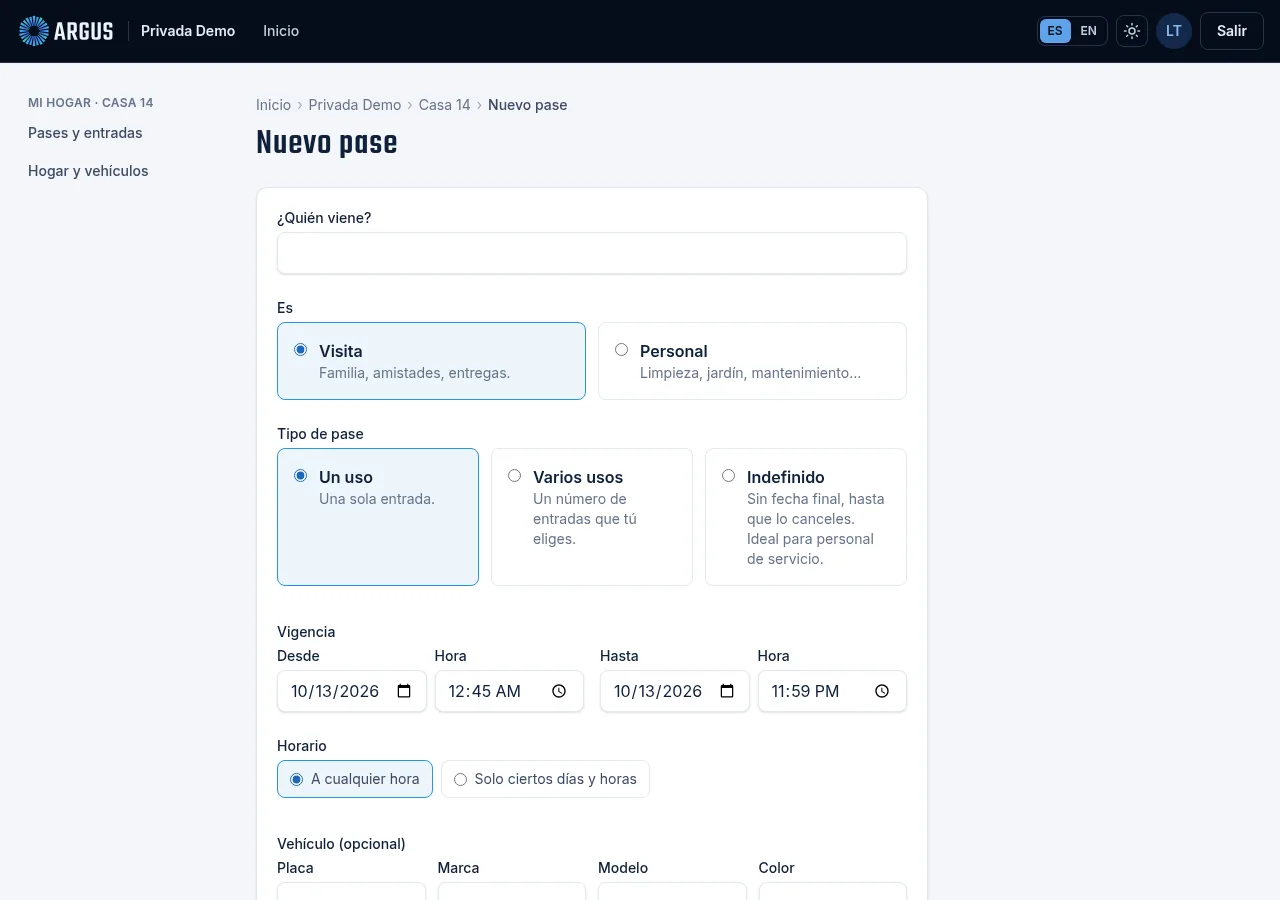Focus the ¿Quién viene? name field
Viewport: 1280px width, 900px height.
point(592,253)
